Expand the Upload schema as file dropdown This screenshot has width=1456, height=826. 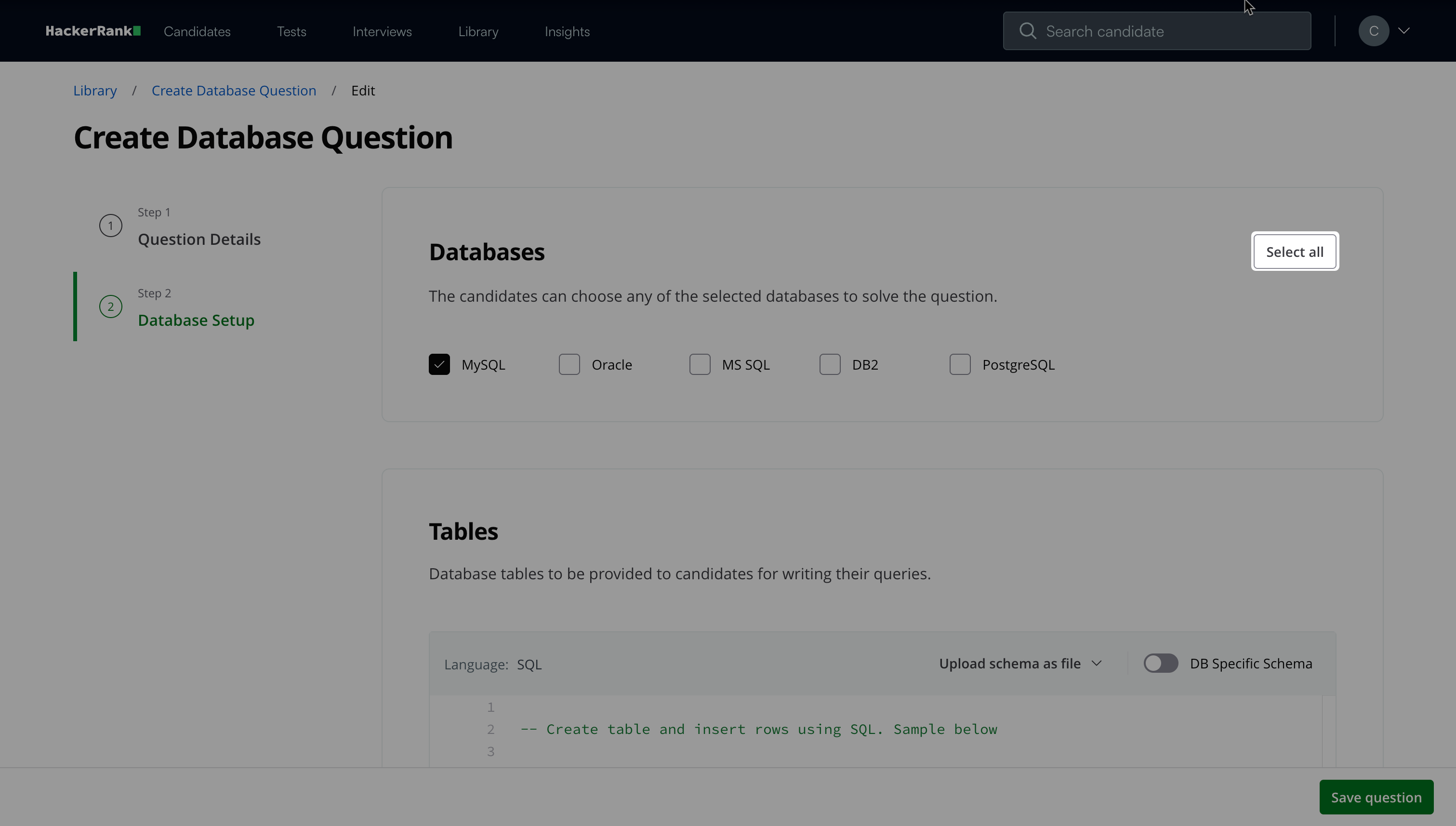[1020, 663]
